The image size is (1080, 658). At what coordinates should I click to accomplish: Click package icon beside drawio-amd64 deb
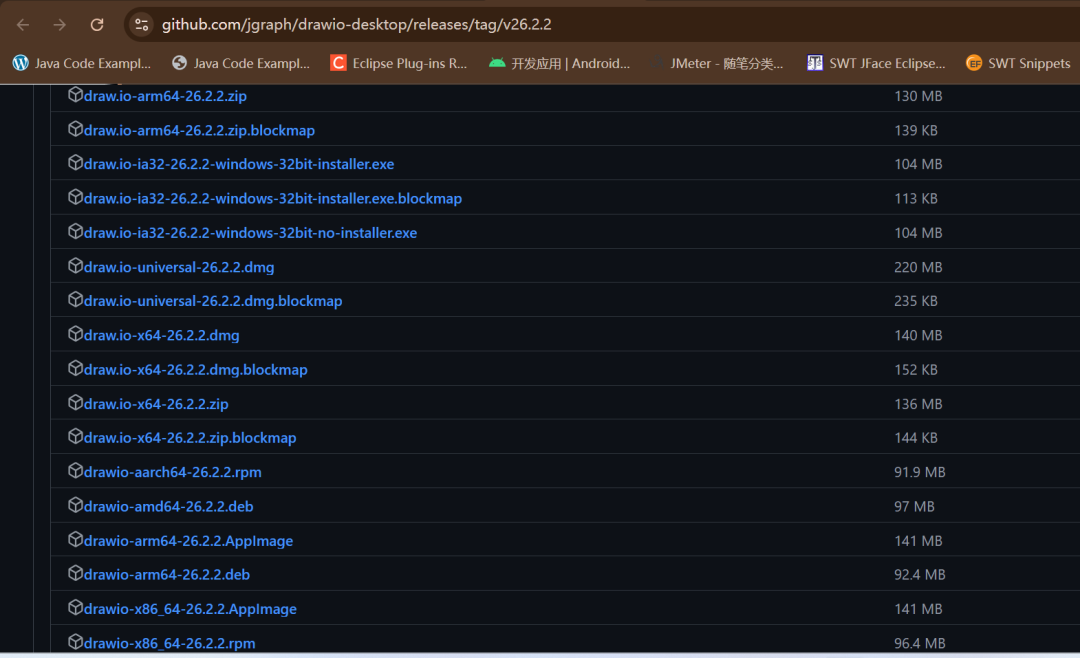[75, 505]
